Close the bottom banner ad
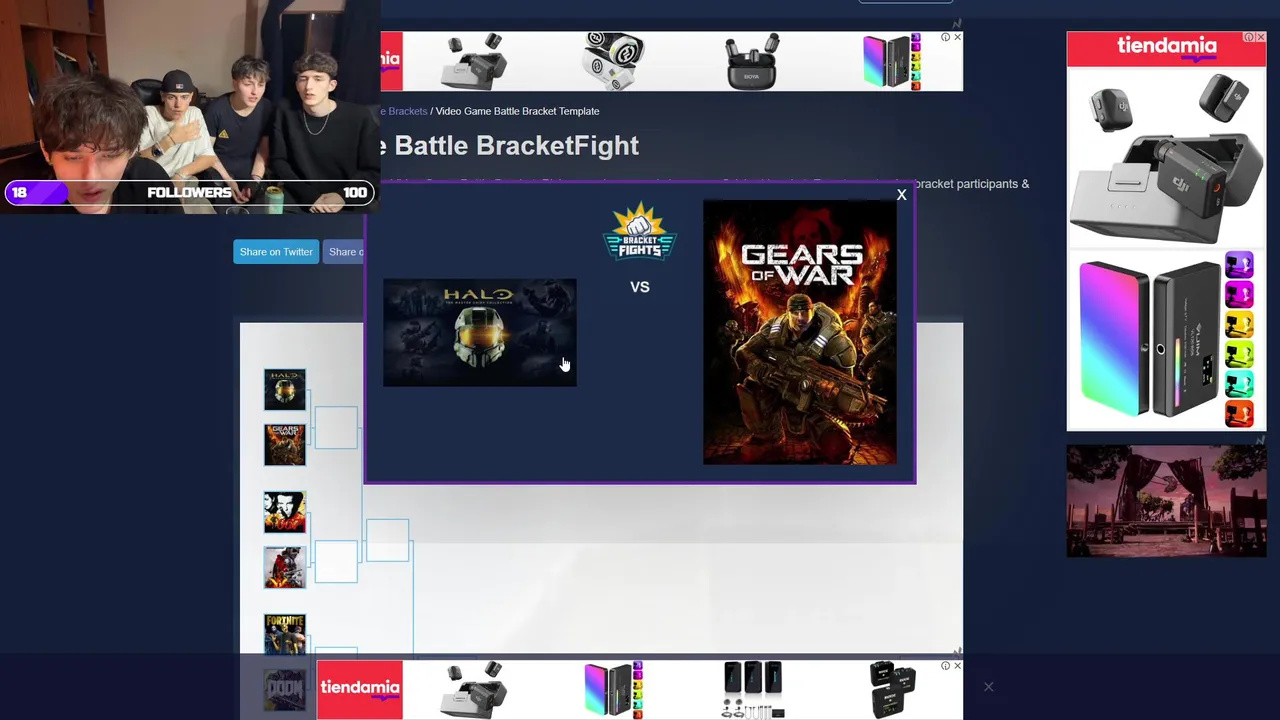Viewport: 1280px width, 720px height. pyautogui.click(x=957, y=665)
